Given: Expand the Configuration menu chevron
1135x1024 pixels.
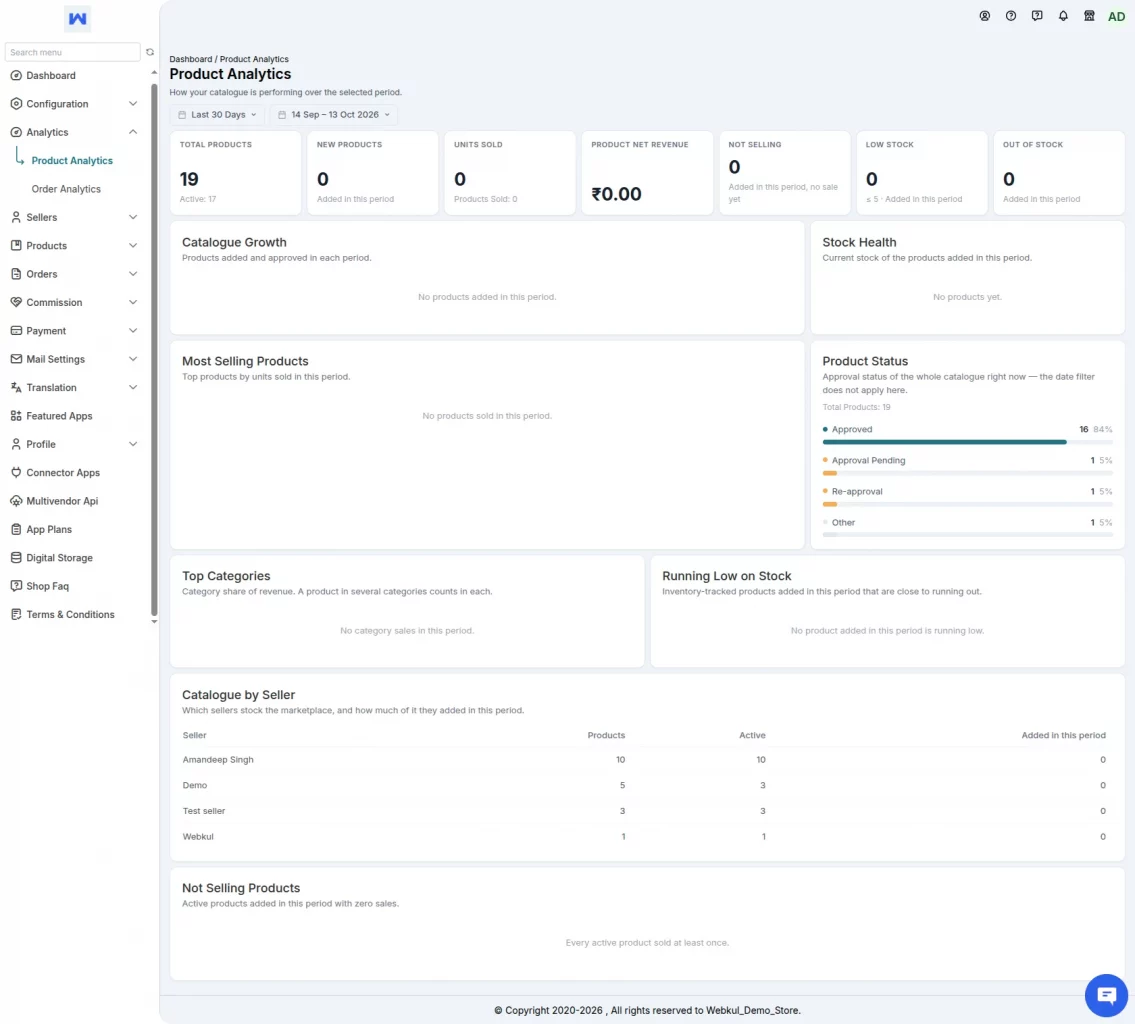Looking at the screenshot, I should [133, 103].
